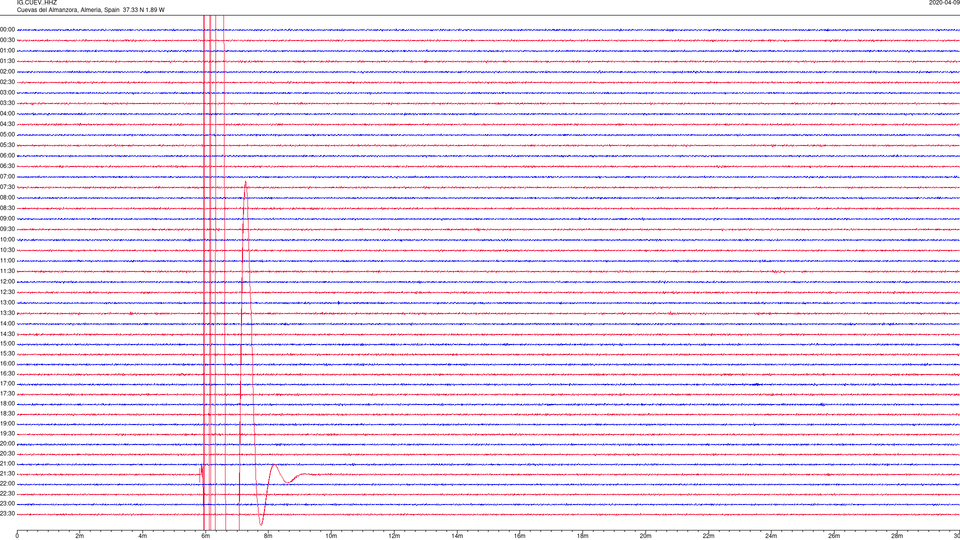
Task: Select the 15:00 trace time label
Action: coord(7,343)
